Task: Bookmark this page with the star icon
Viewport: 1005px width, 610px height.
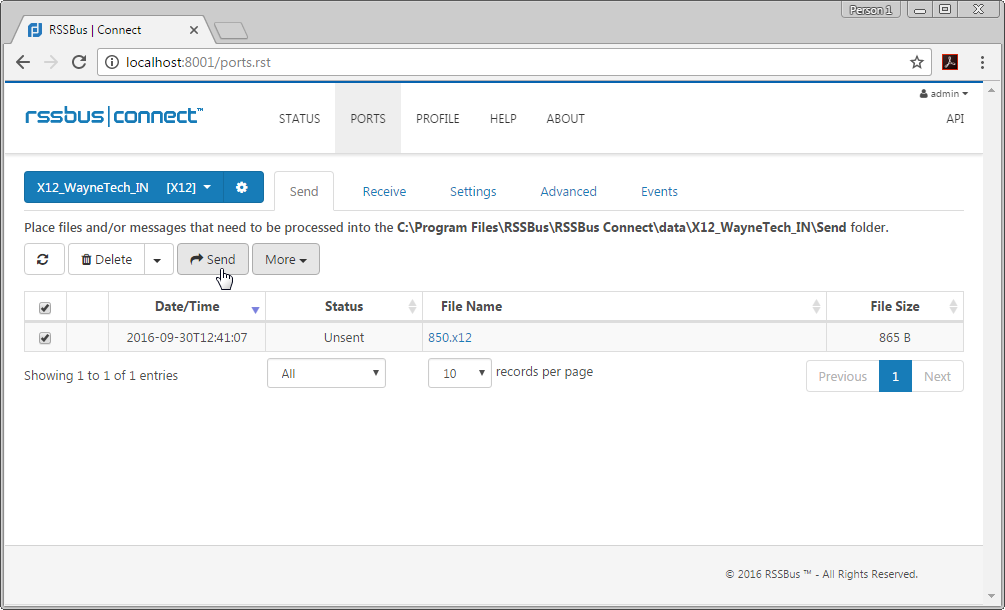Action: pos(917,62)
